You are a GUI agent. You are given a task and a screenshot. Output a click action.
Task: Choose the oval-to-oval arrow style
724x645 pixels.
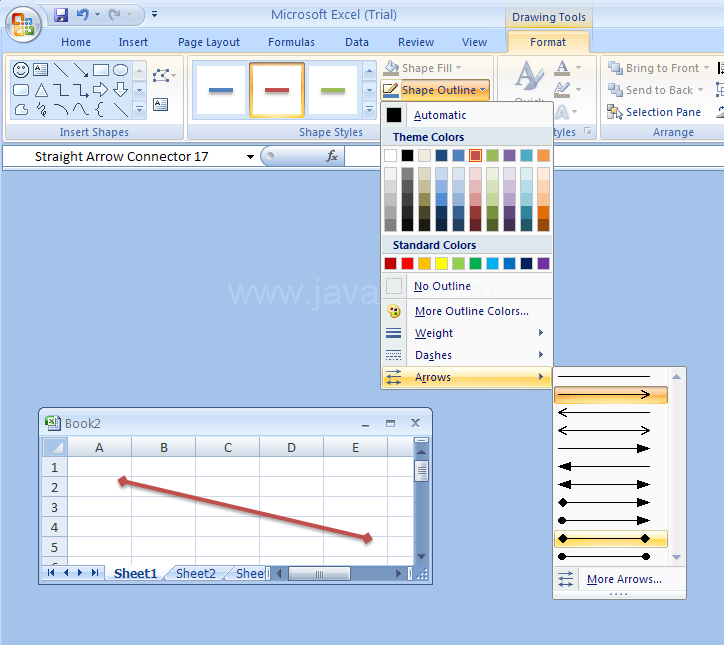pos(610,556)
